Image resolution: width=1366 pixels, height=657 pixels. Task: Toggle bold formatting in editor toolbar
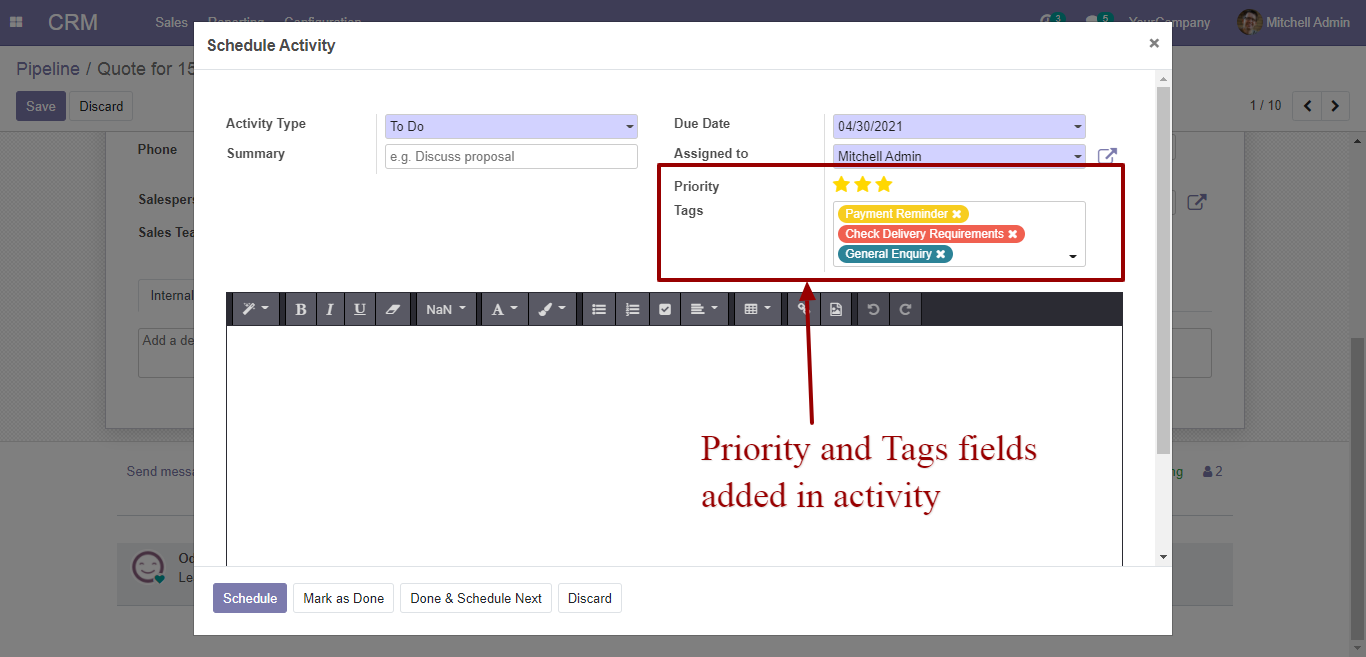(300, 310)
